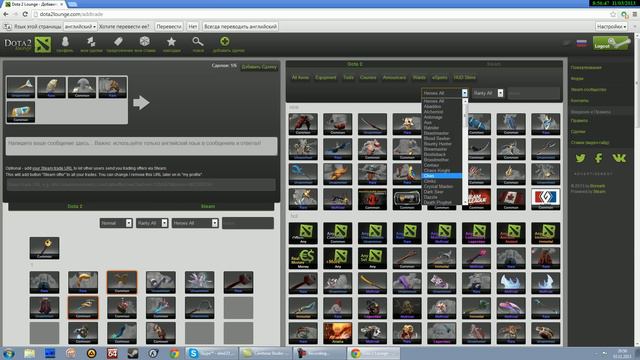Switch inventory to the Steam tab

pos(208,206)
